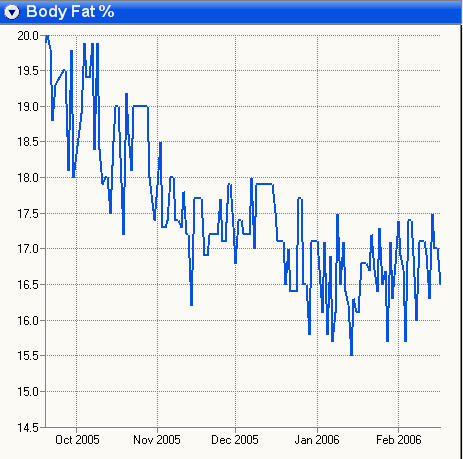Click the 18.0 y-axis value
The image size is (463, 459).
point(28,178)
